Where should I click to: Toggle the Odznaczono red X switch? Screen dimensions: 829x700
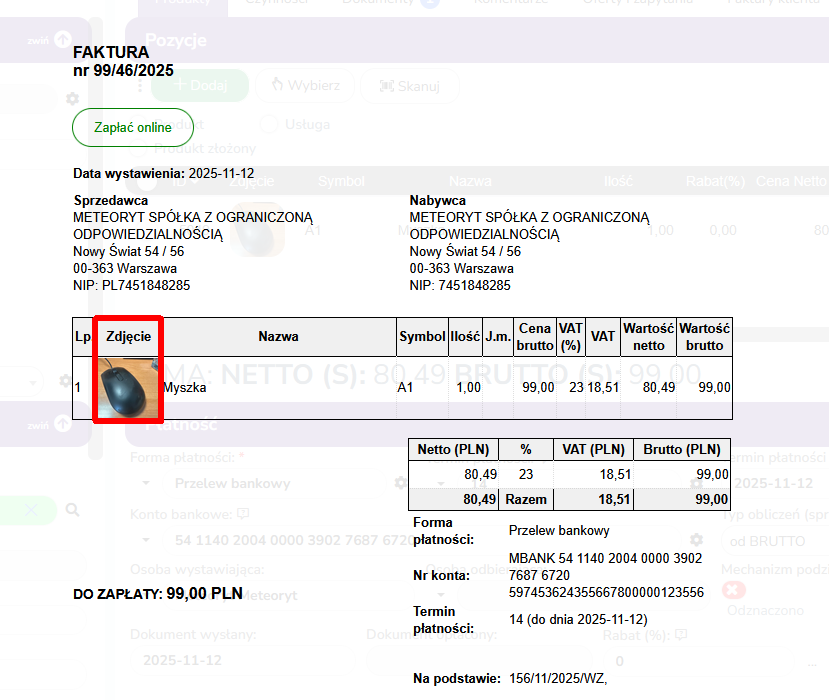tap(734, 591)
